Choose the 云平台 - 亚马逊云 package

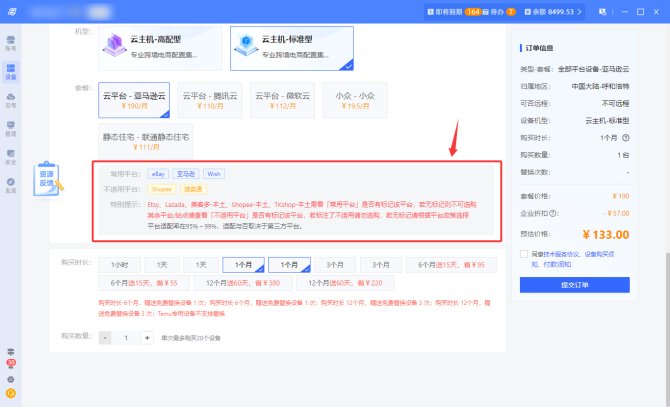click(x=134, y=100)
